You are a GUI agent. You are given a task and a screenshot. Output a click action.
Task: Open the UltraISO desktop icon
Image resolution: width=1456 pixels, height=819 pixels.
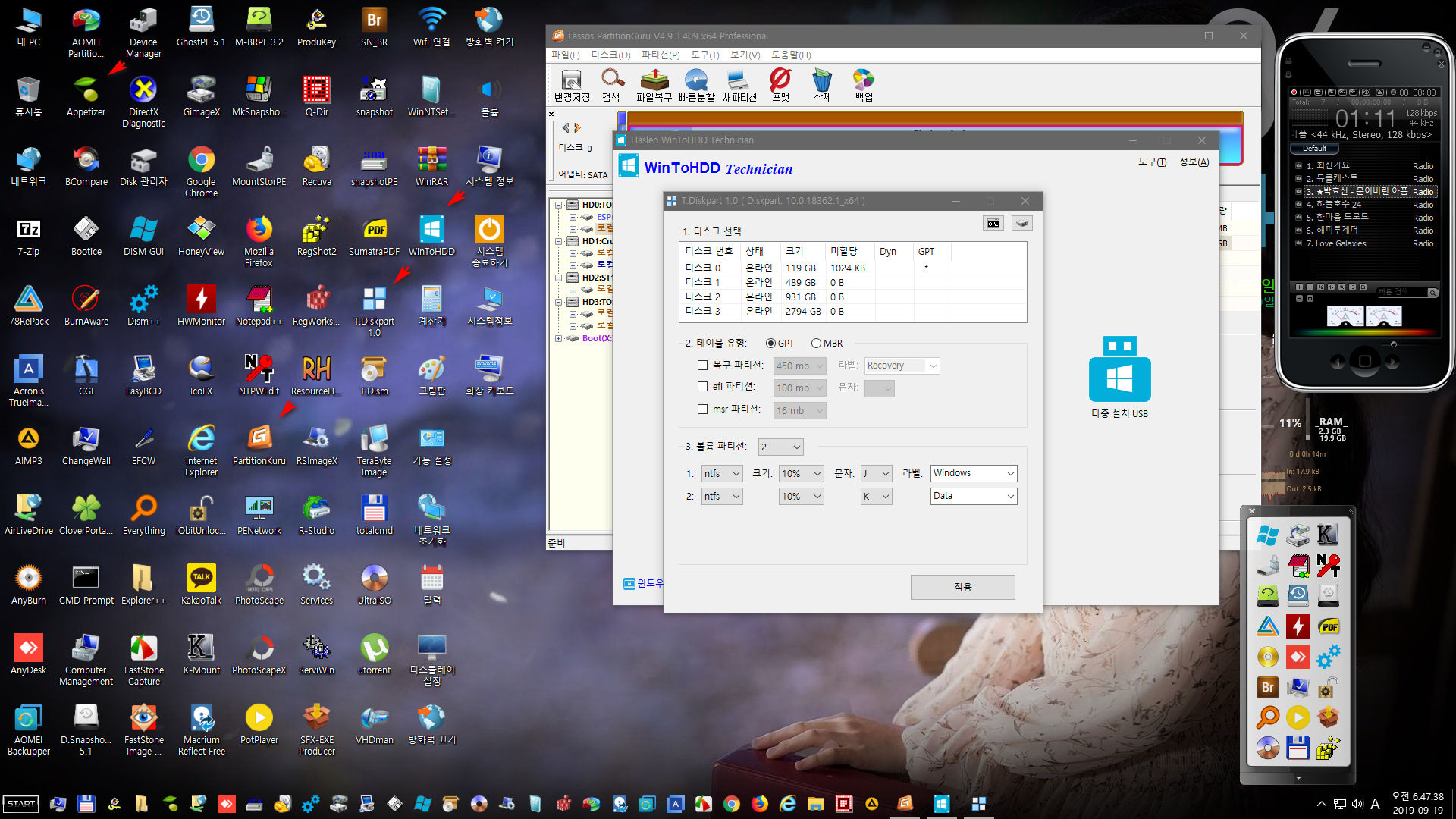[x=374, y=585]
